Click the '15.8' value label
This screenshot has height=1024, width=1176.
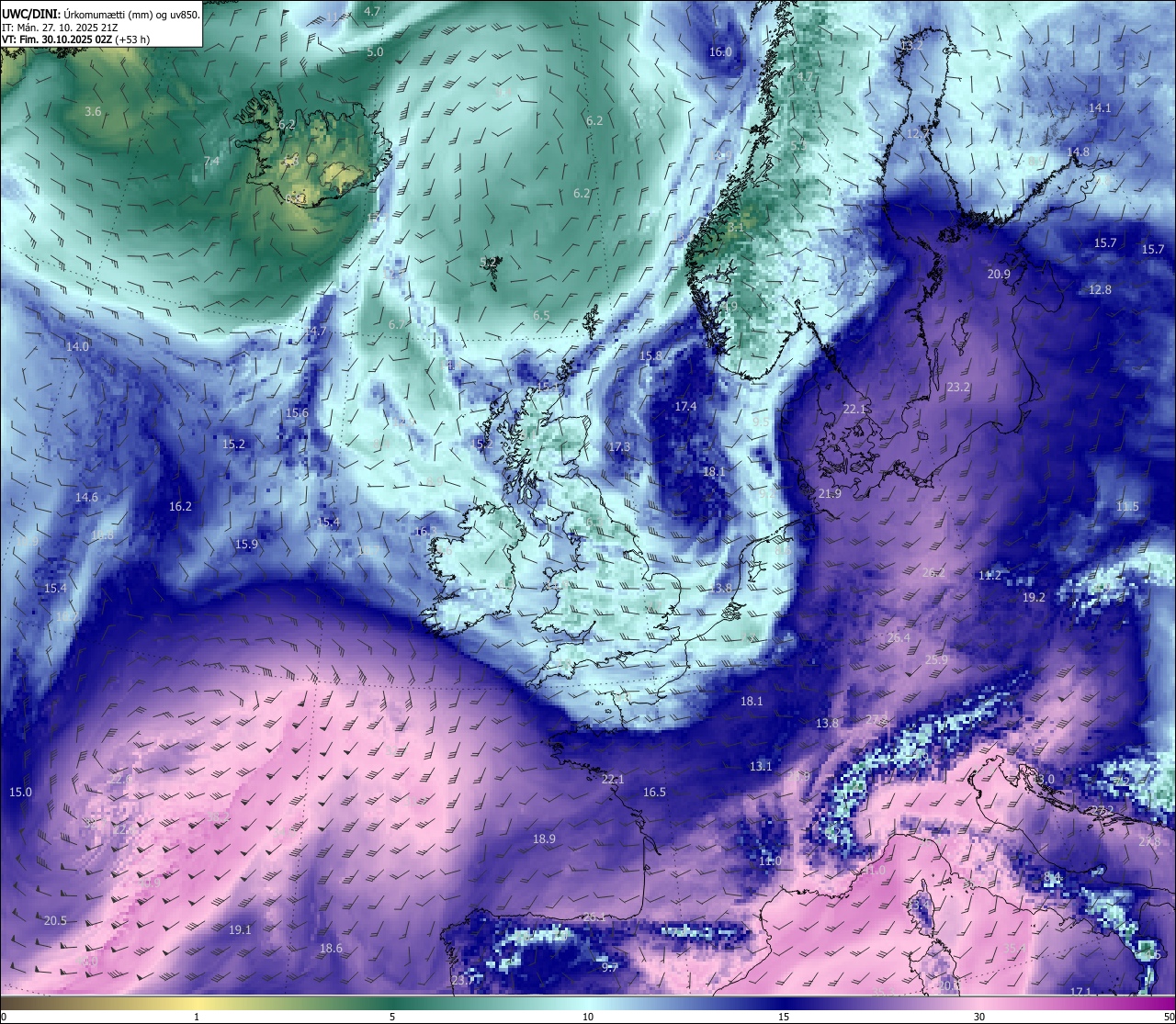point(650,355)
